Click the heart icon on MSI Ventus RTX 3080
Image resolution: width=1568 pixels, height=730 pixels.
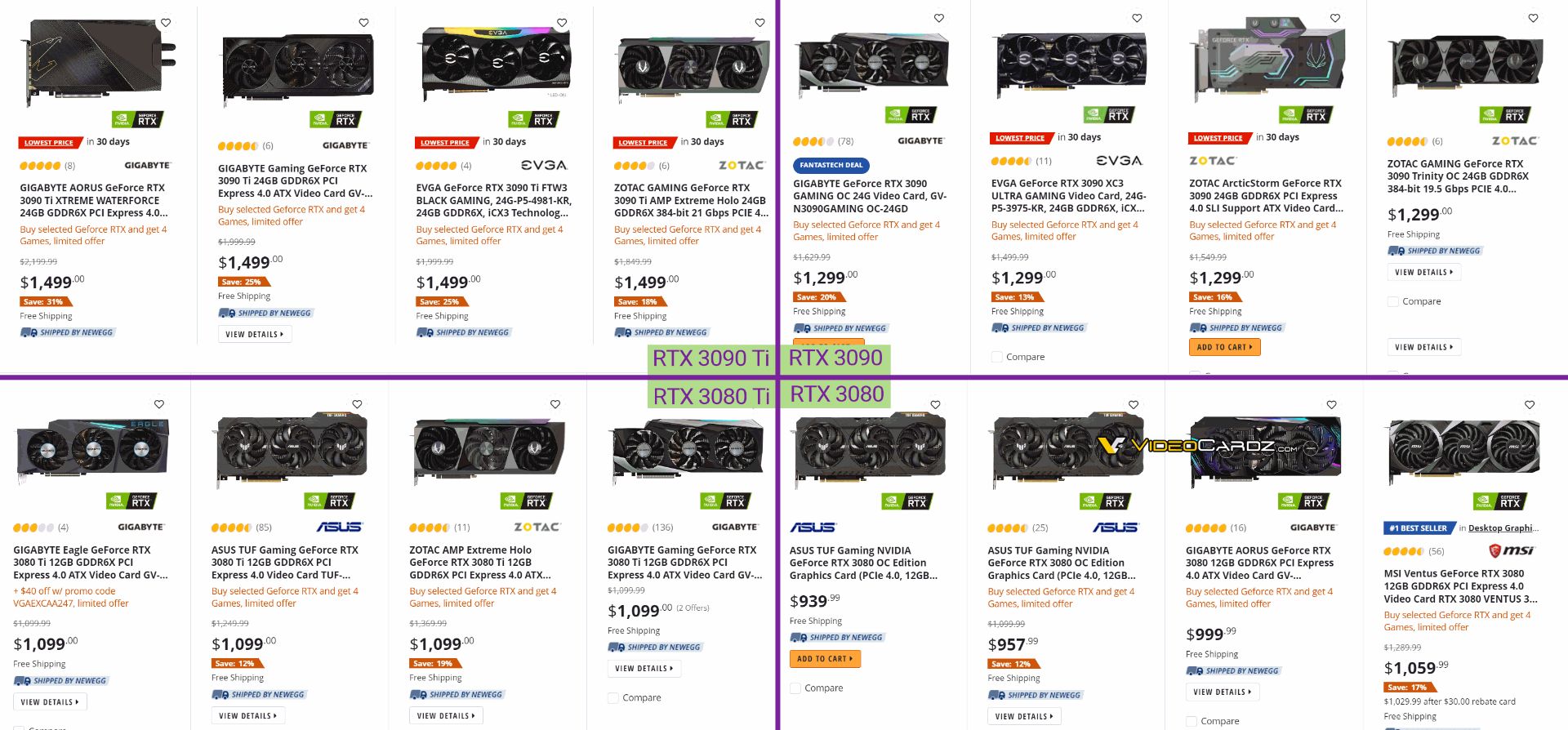click(1529, 404)
